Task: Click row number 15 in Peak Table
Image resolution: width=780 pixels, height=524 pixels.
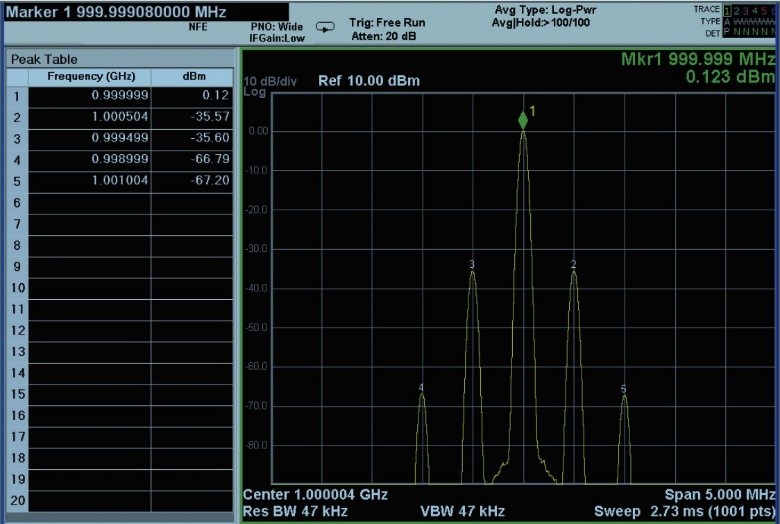Action: (x=17, y=394)
